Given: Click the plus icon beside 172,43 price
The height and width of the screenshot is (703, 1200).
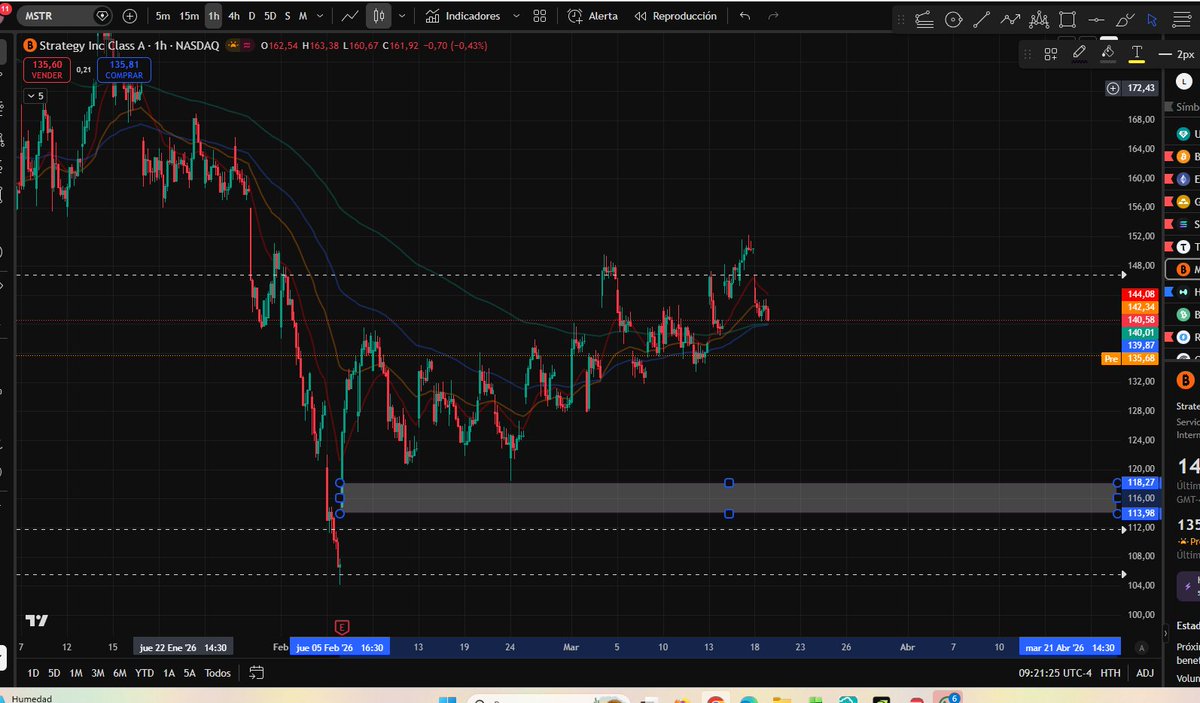Looking at the screenshot, I should point(1113,88).
